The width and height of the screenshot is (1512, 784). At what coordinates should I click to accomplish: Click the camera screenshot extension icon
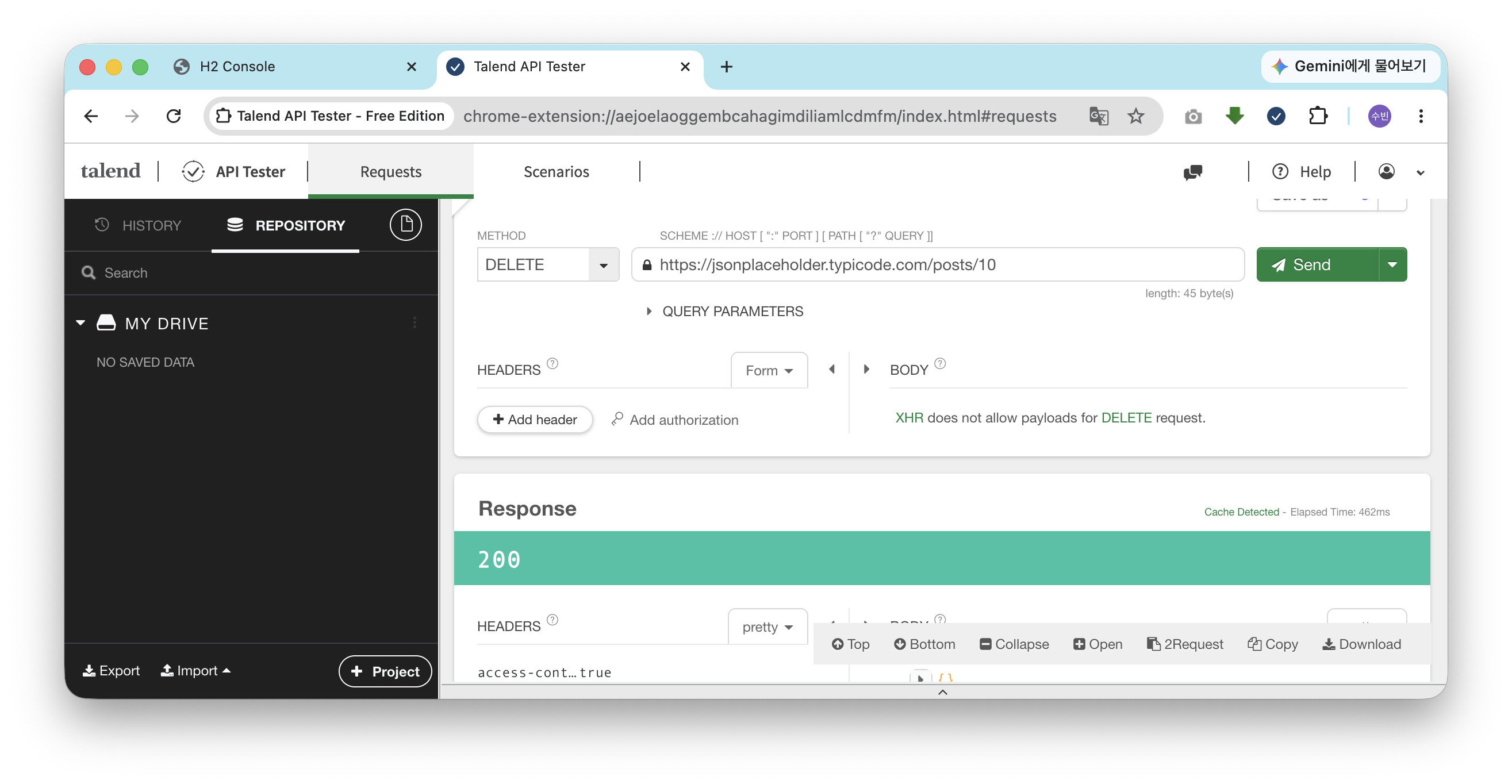[1193, 116]
